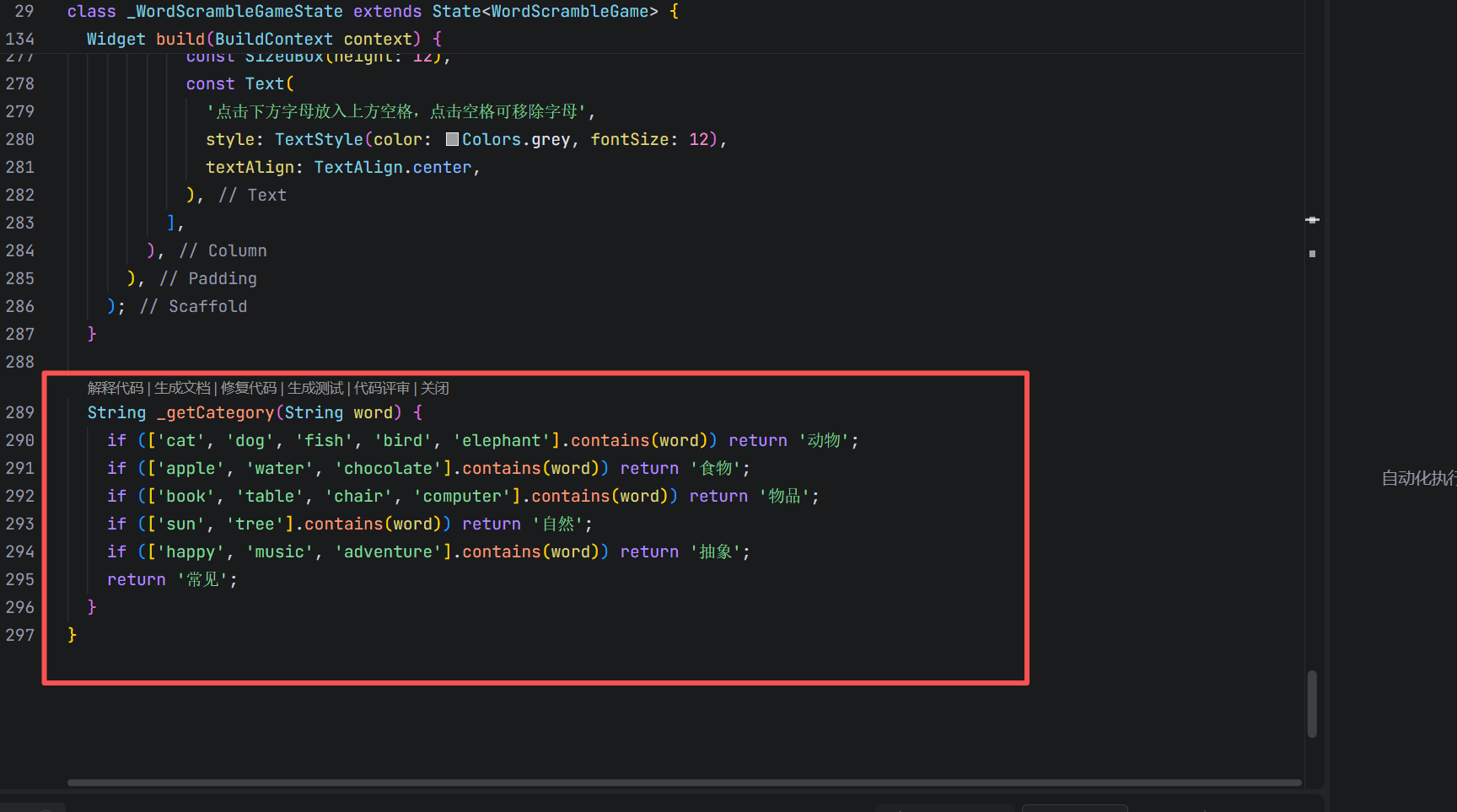Click the vertical scrollbar thumb
1457x812 pixels.
click(x=1312, y=704)
